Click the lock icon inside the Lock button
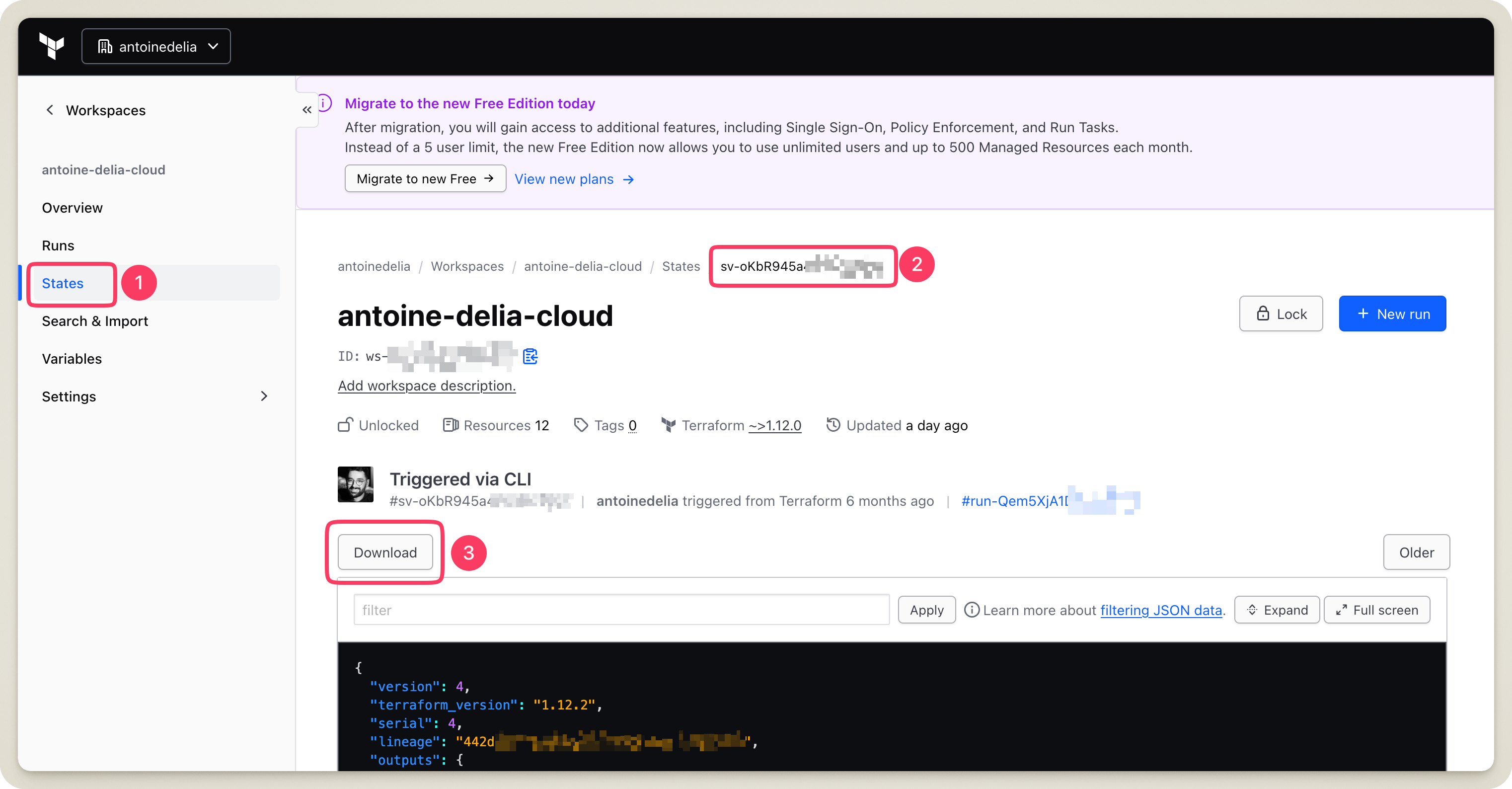 tap(1262, 314)
